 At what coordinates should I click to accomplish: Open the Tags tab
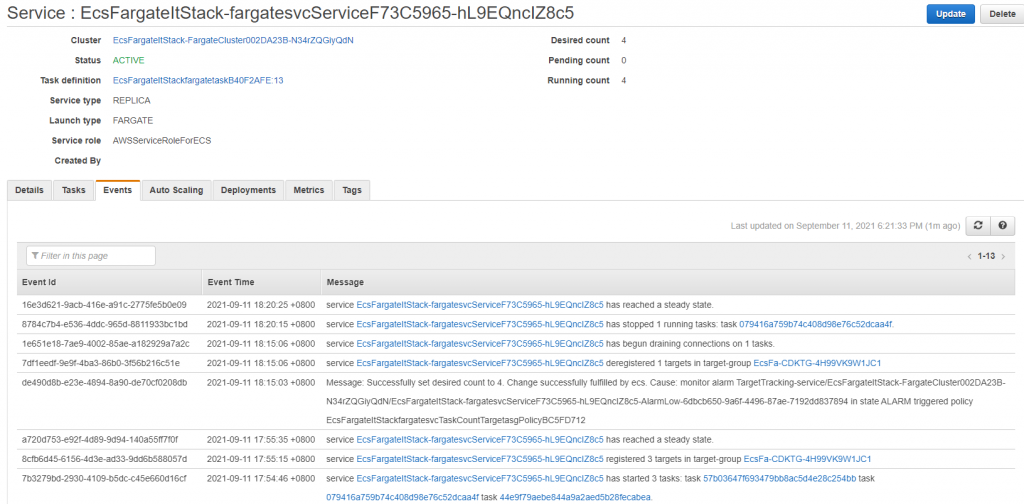352,190
